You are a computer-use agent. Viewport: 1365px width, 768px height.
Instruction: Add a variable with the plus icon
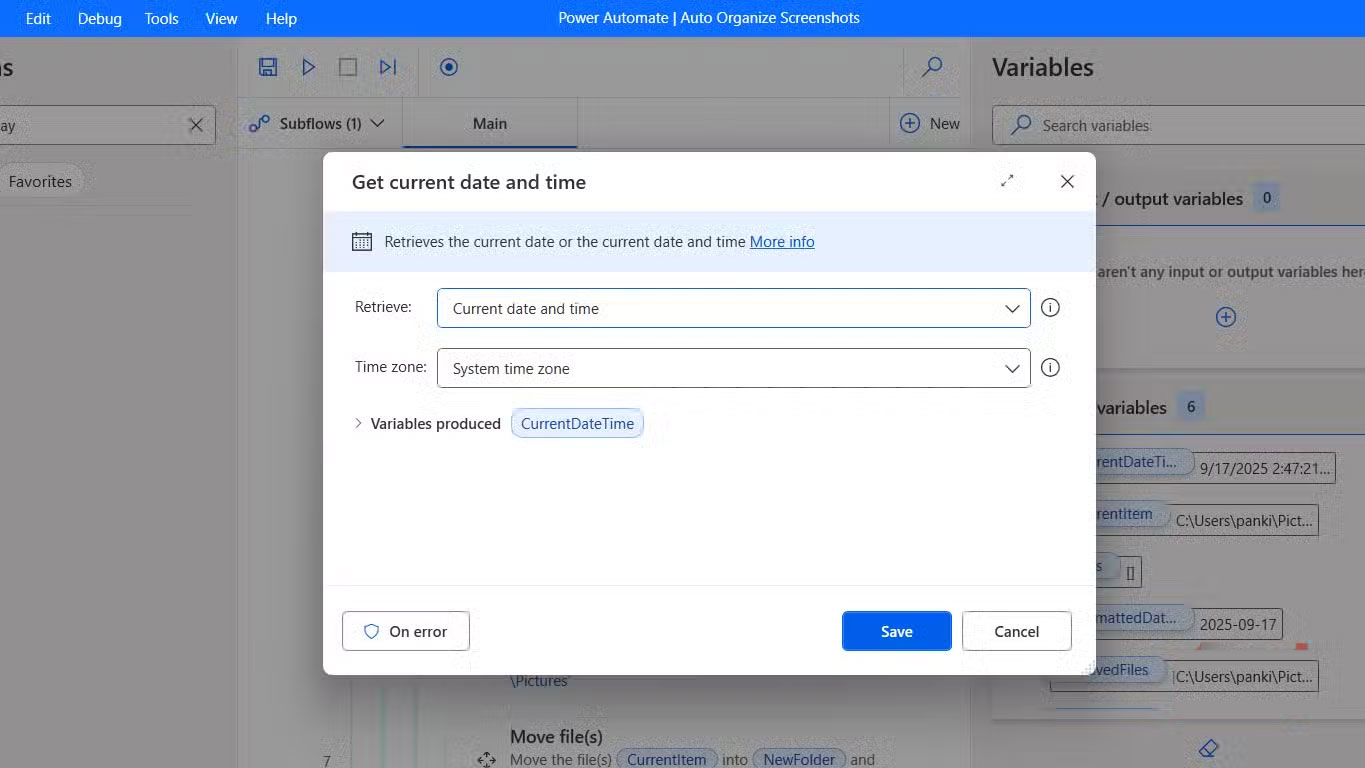(1225, 317)
